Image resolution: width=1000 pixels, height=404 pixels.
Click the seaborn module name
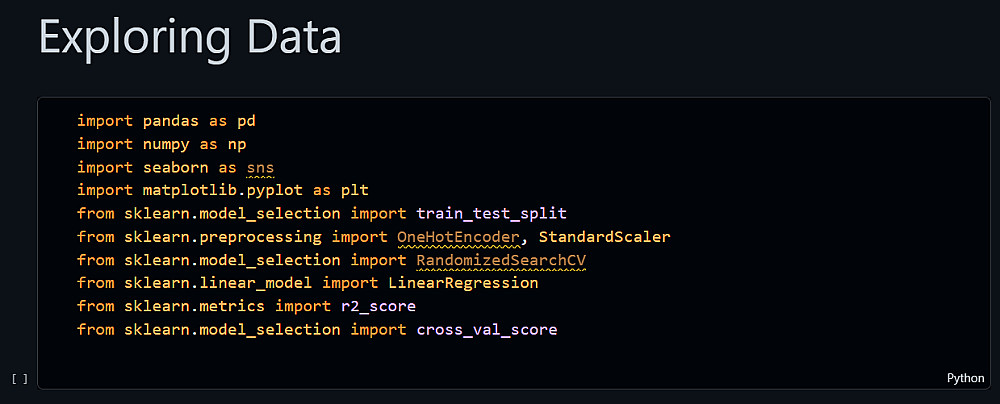176,167
